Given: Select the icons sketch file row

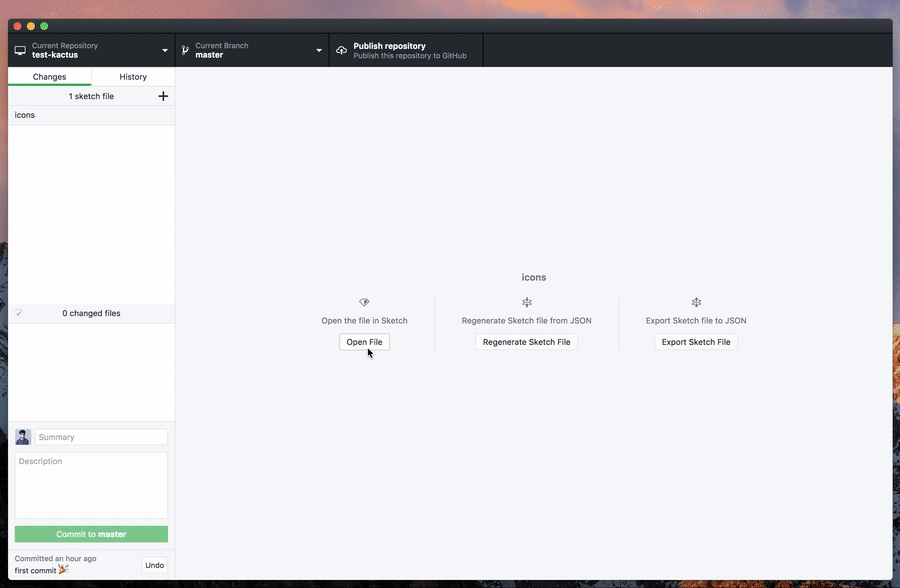Looking at the screenshot, I should pos(91,115).
